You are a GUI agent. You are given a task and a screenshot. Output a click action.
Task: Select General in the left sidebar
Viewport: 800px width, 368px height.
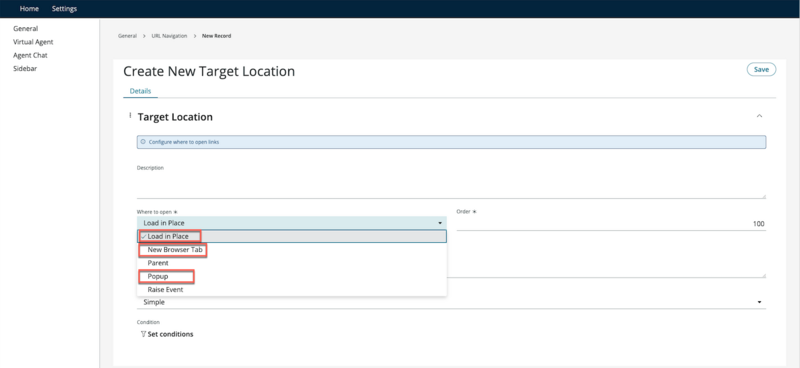click(26, 29)
